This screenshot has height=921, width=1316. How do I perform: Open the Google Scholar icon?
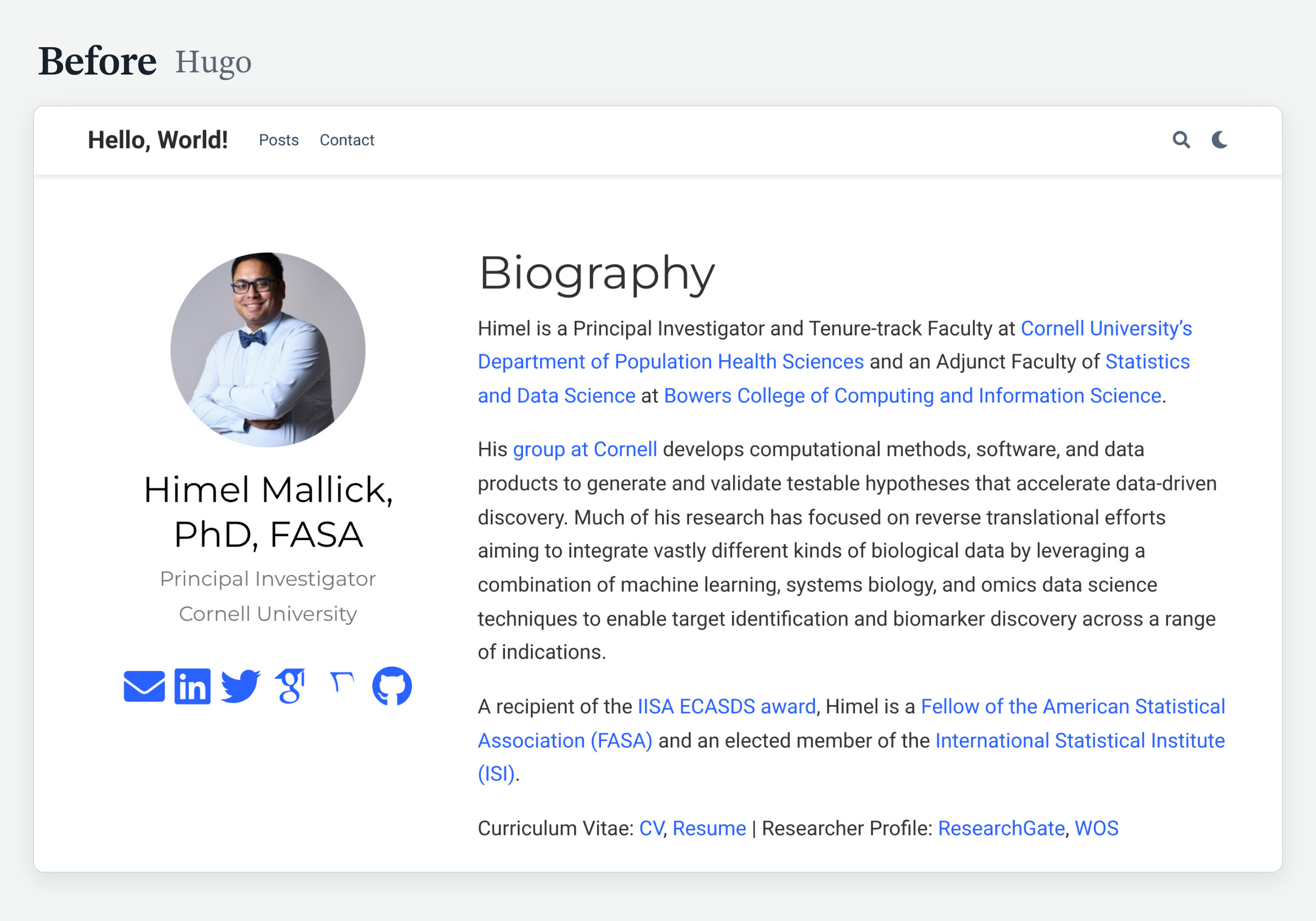pyautogui.click(x=291, y=686)
